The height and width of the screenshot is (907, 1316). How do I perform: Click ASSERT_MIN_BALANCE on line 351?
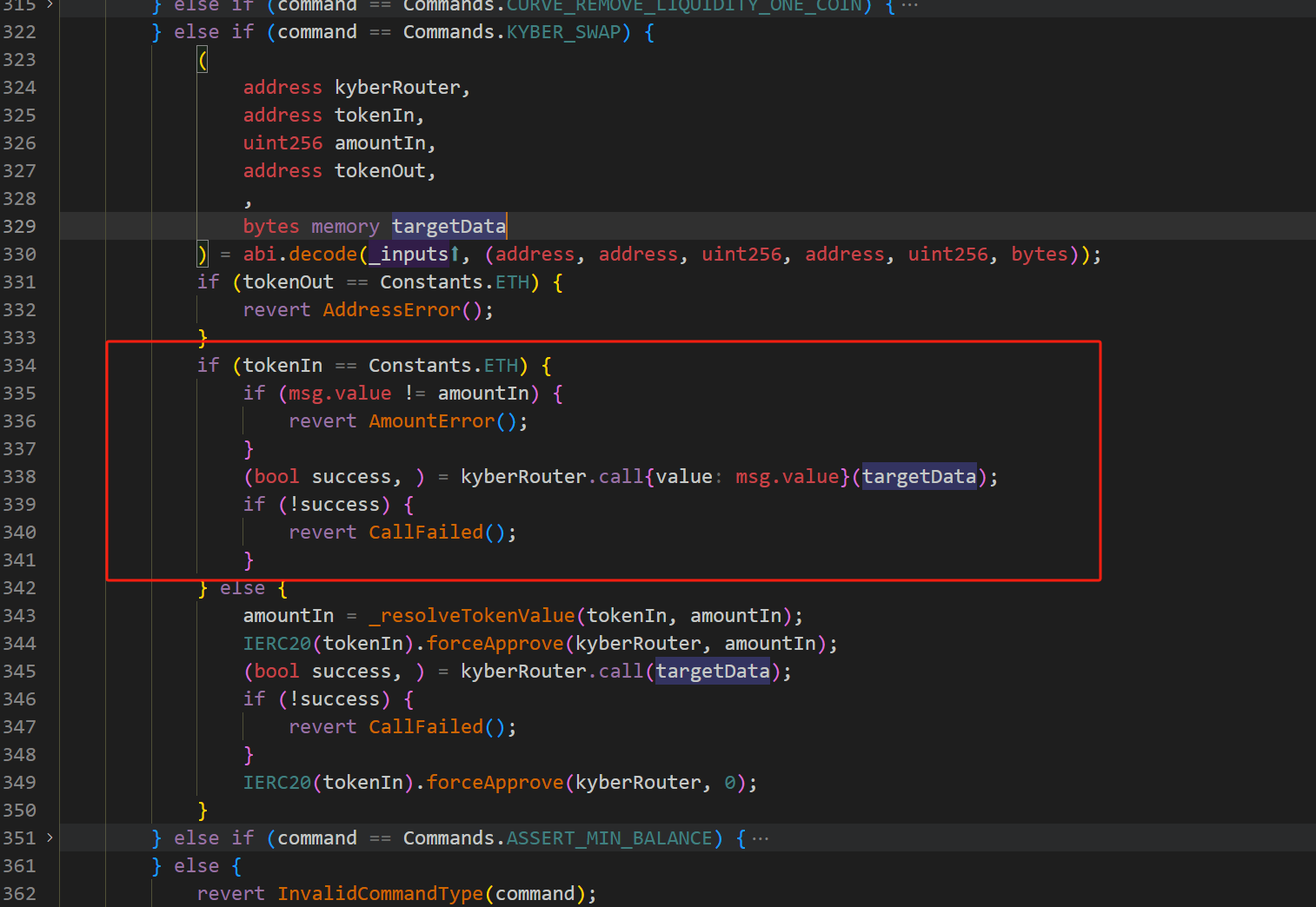tap(609, 838)
